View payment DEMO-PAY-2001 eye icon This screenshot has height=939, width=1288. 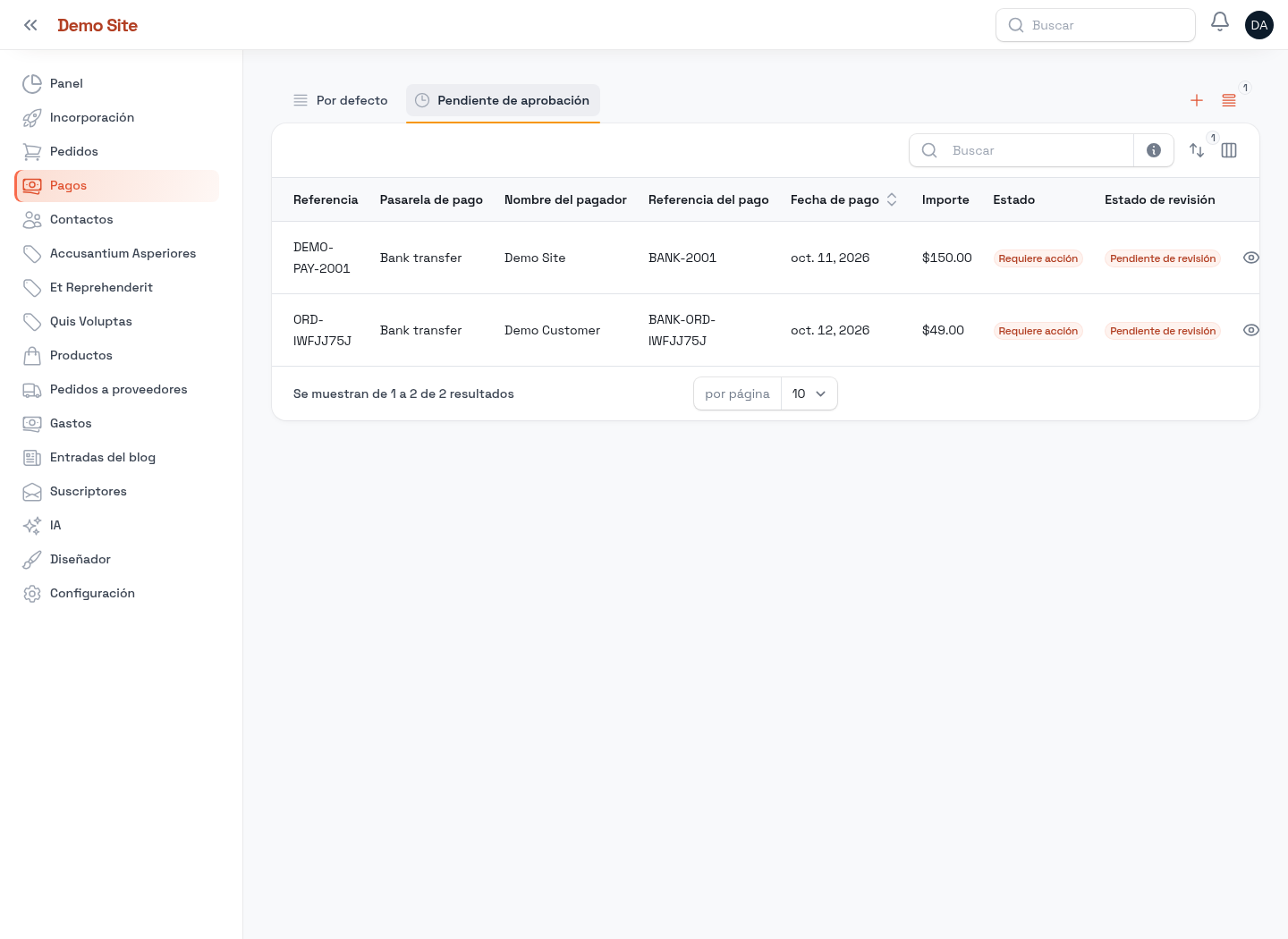click(1251, 258)
